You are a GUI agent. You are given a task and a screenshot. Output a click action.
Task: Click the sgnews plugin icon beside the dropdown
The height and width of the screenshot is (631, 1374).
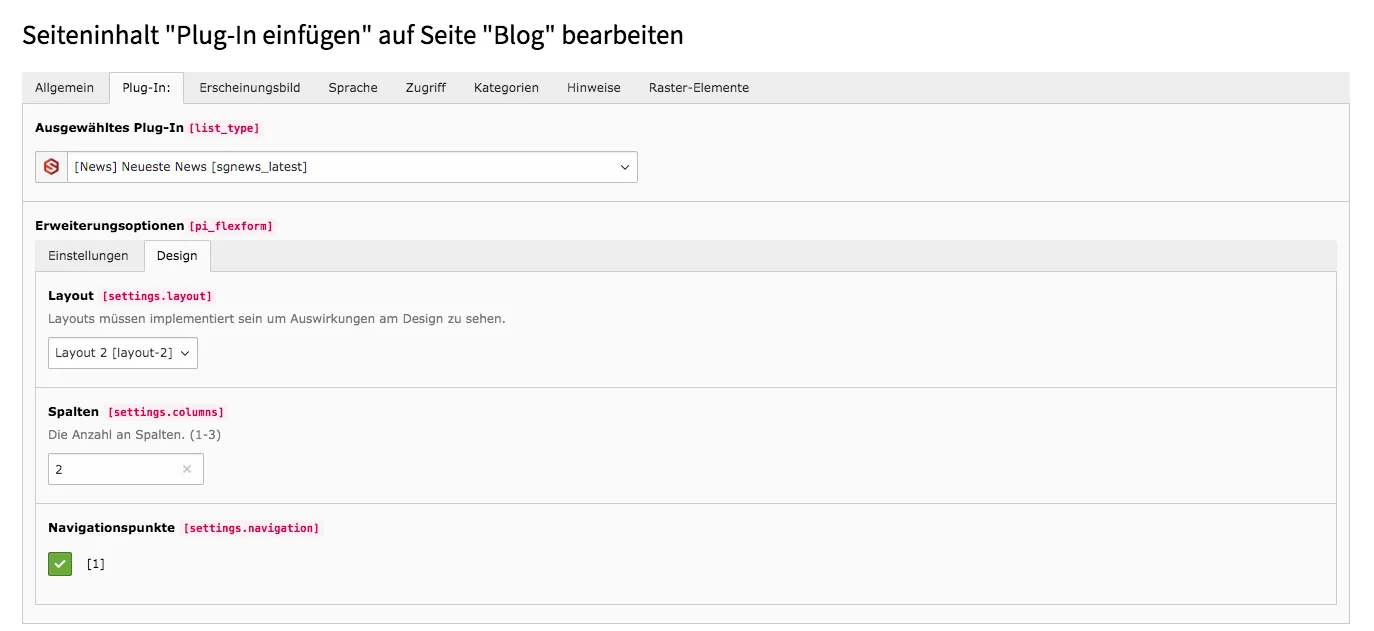[50, 166]
